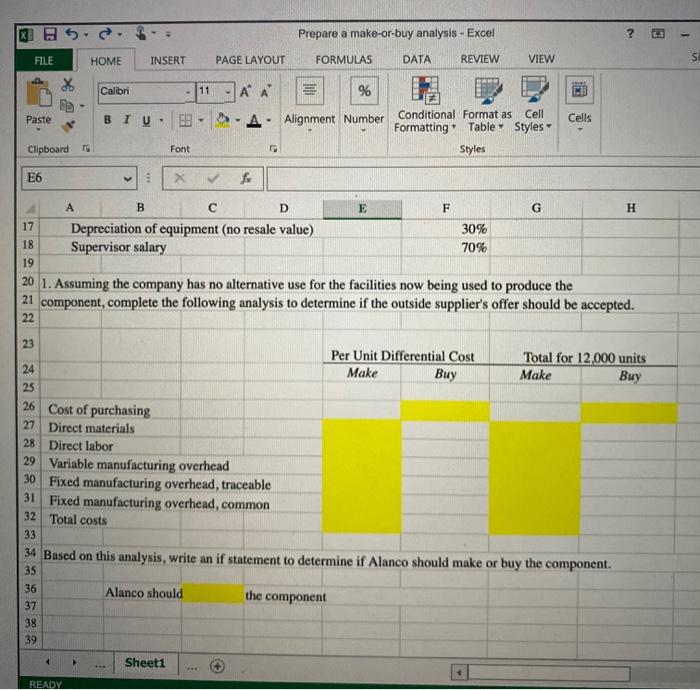Click the Insert Function fx icon
Screen dimensions: 700x690
point(246,179)
